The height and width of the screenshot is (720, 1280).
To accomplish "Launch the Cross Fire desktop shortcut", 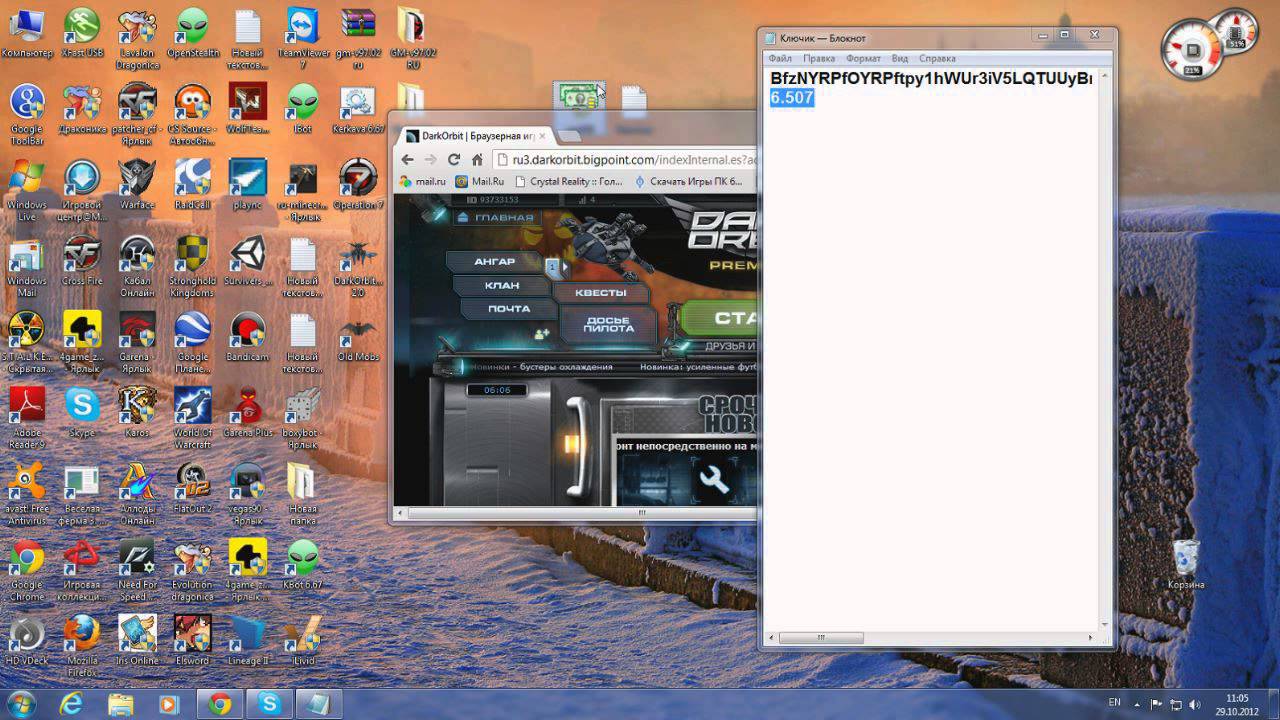I will [82, 260].
